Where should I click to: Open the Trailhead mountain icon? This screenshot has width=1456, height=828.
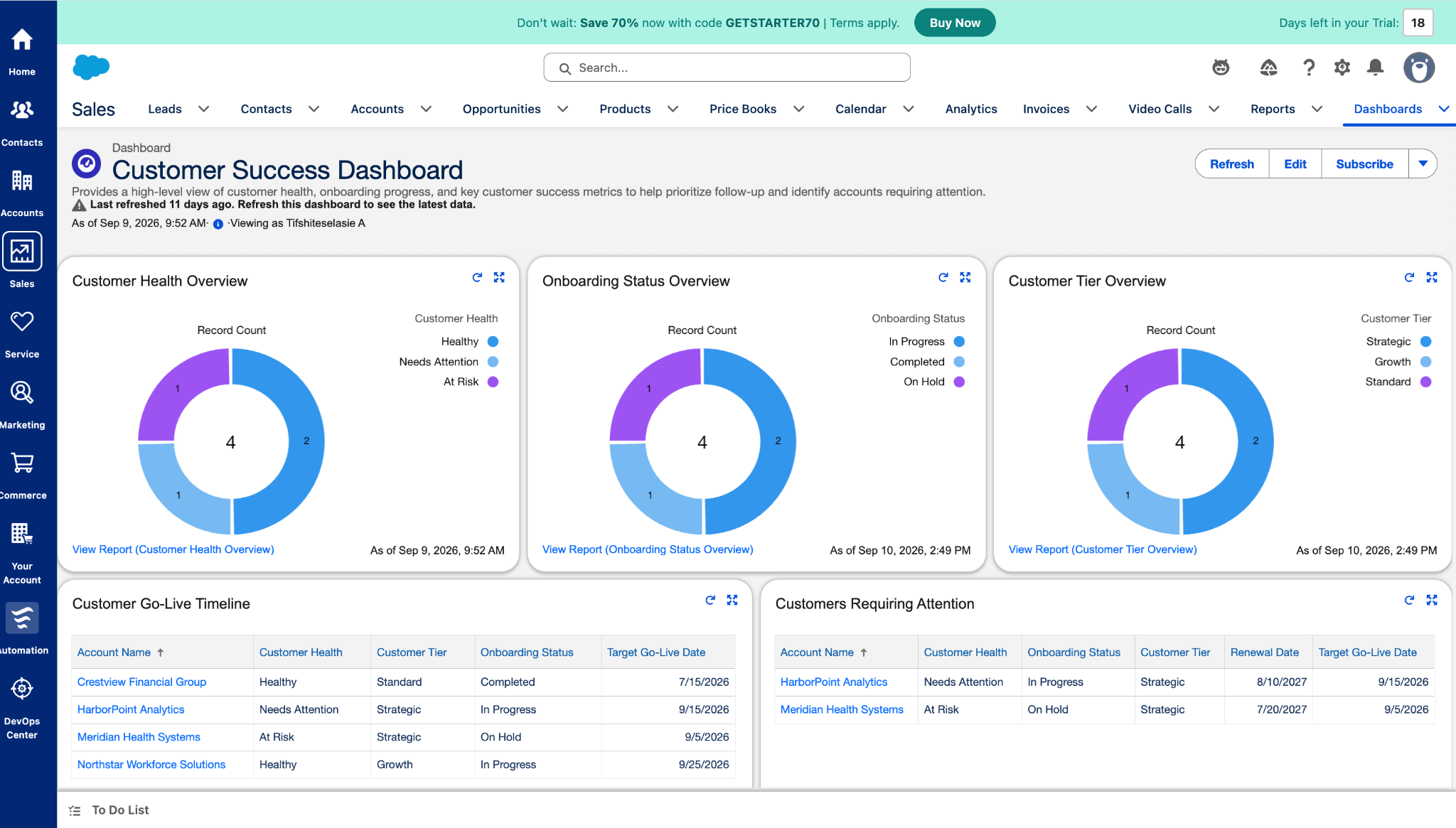click(1268, 68)
